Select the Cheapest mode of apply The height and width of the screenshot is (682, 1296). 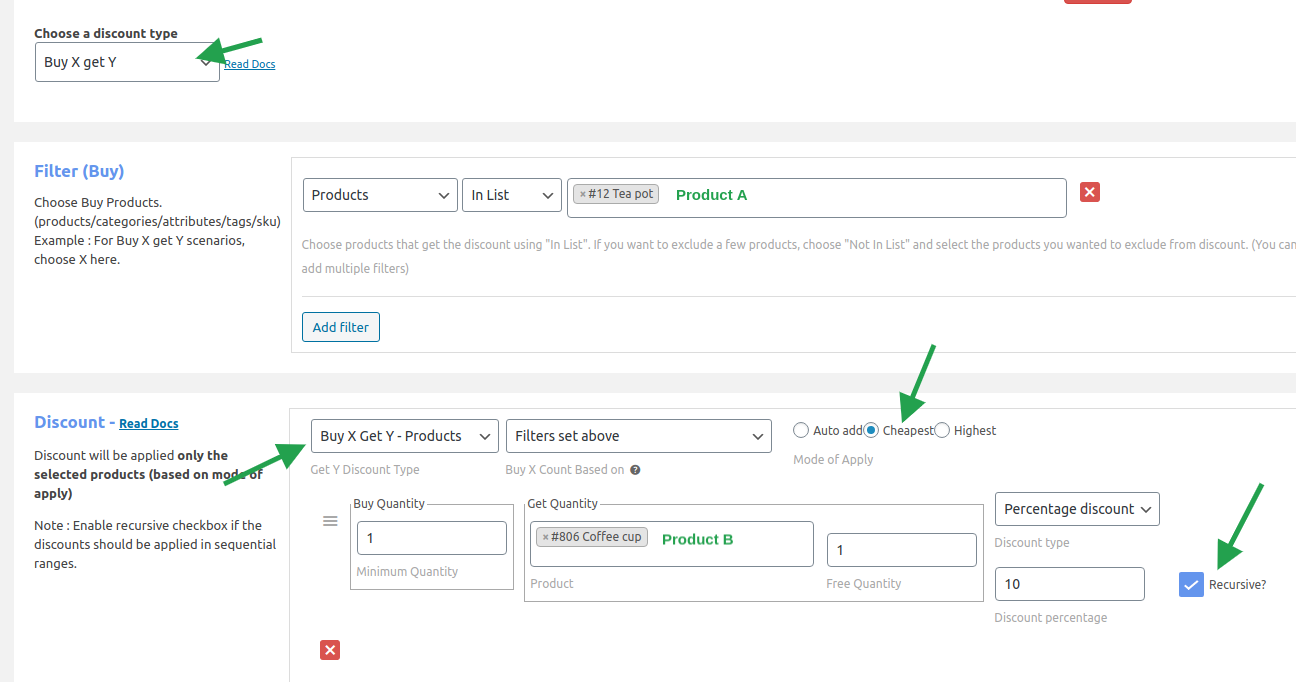871,430
